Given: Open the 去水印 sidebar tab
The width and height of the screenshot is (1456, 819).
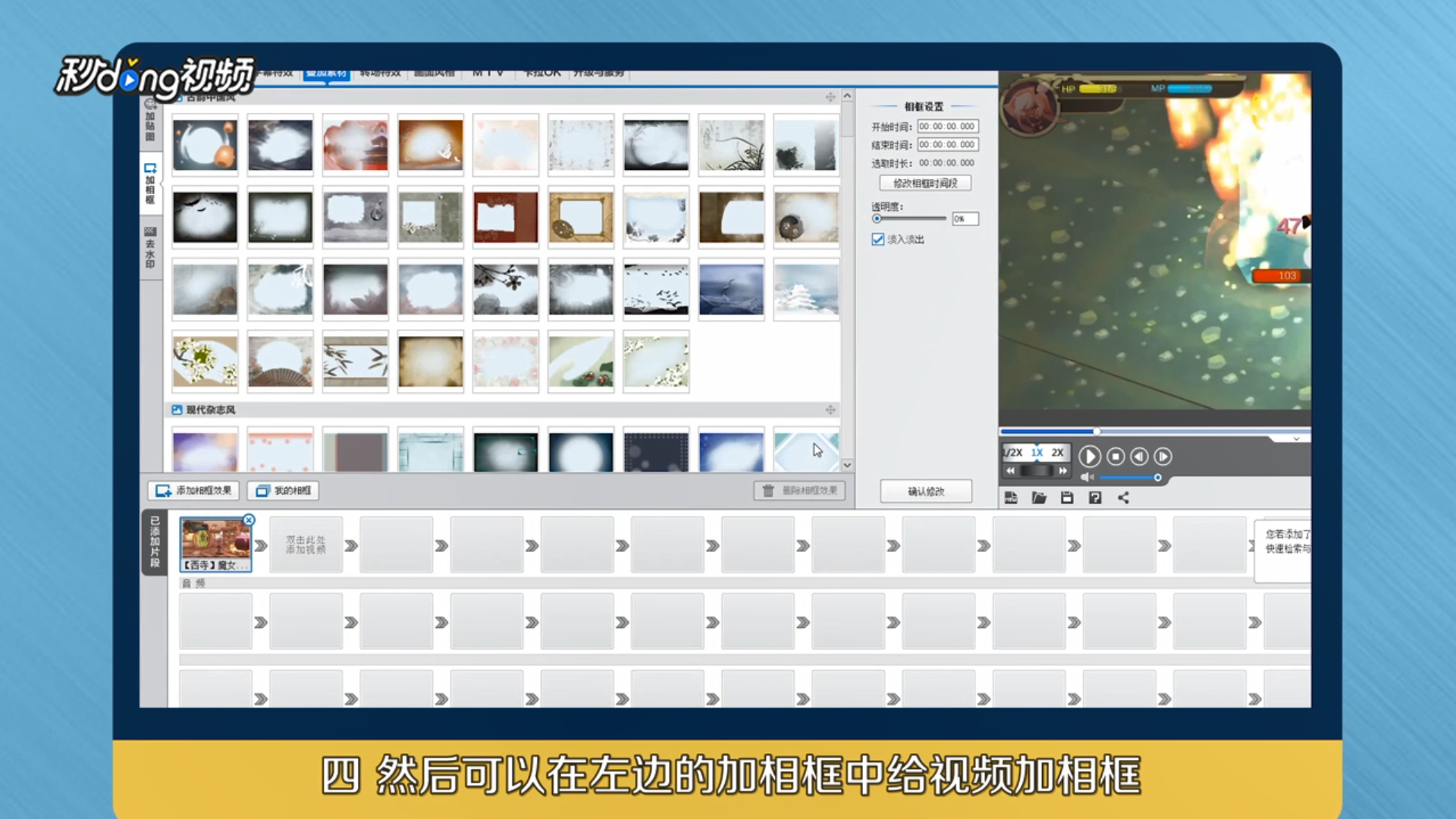Looking at the screenshot, I should (150, 248).
